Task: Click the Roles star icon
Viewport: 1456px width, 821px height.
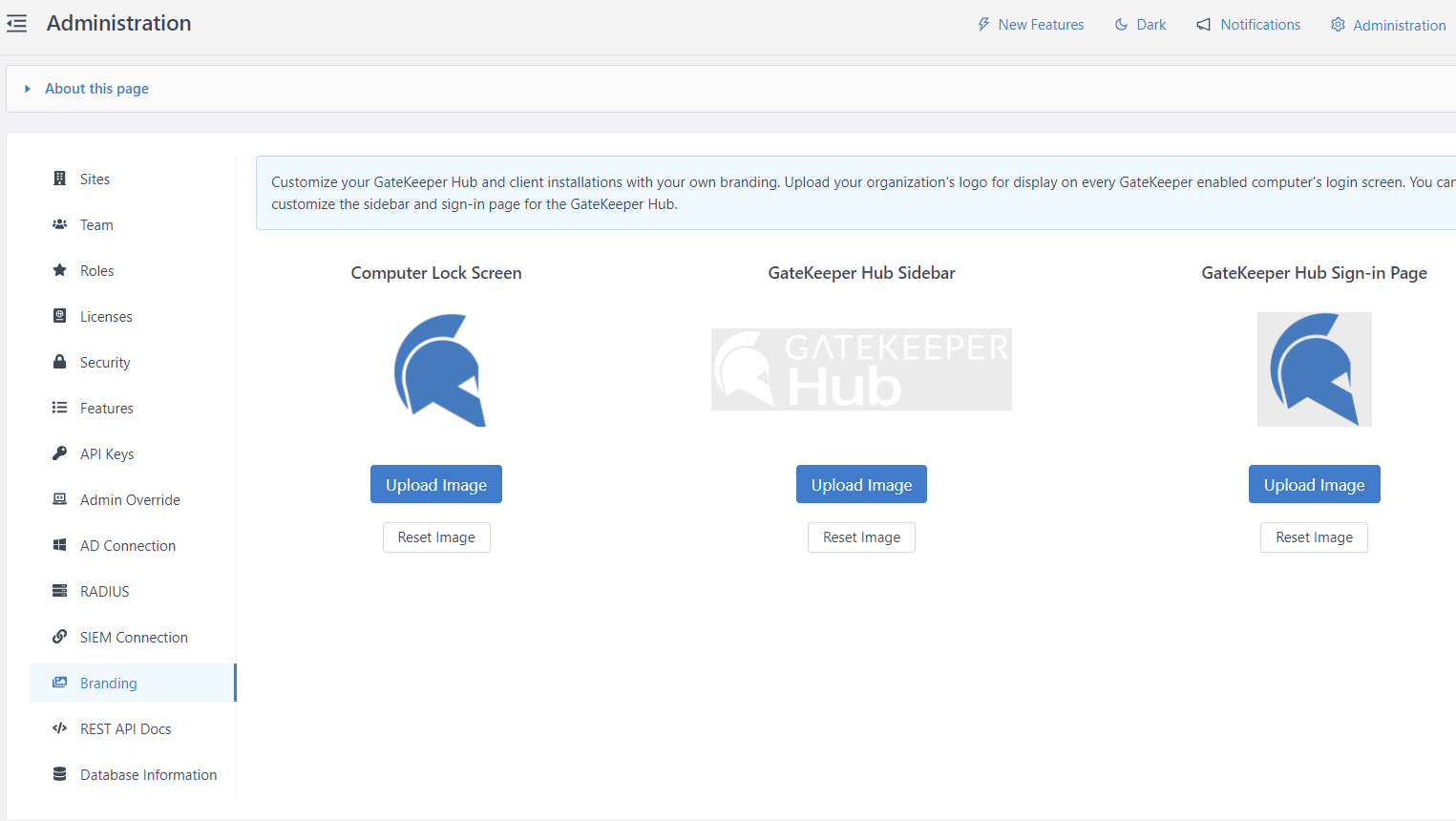Action: tap(59, 270)
